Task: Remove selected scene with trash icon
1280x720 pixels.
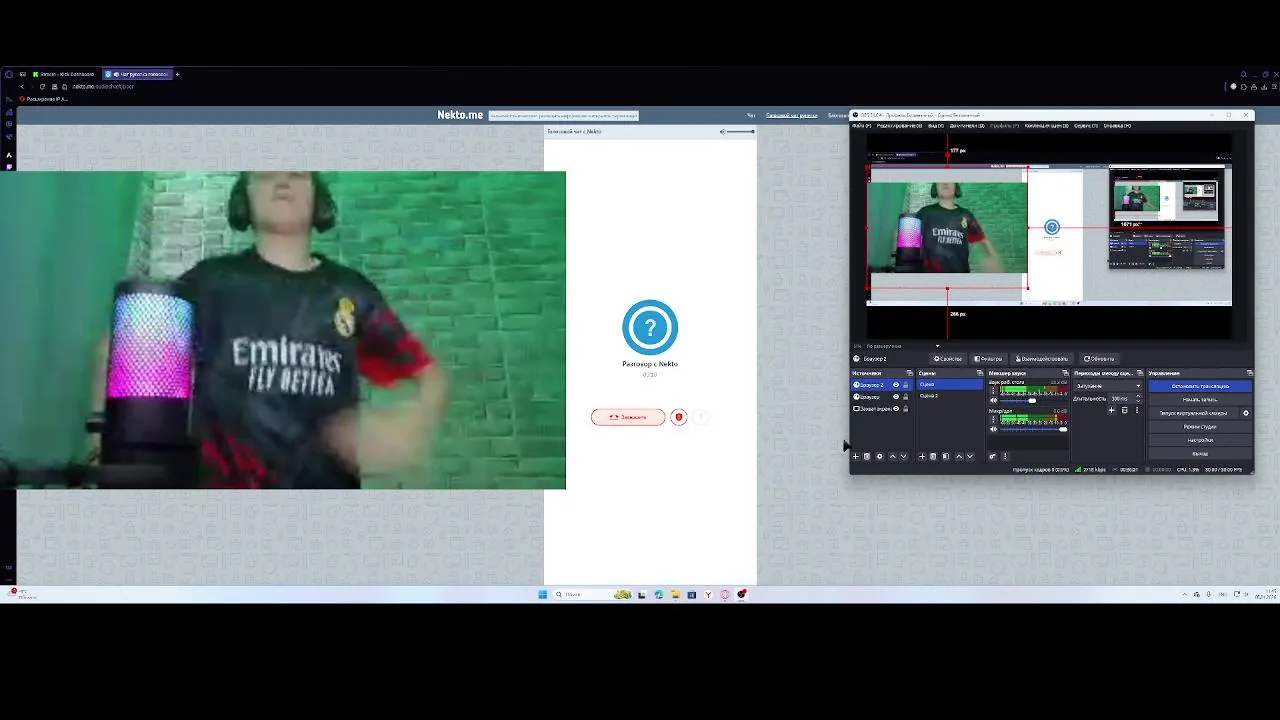Action: 933,457
